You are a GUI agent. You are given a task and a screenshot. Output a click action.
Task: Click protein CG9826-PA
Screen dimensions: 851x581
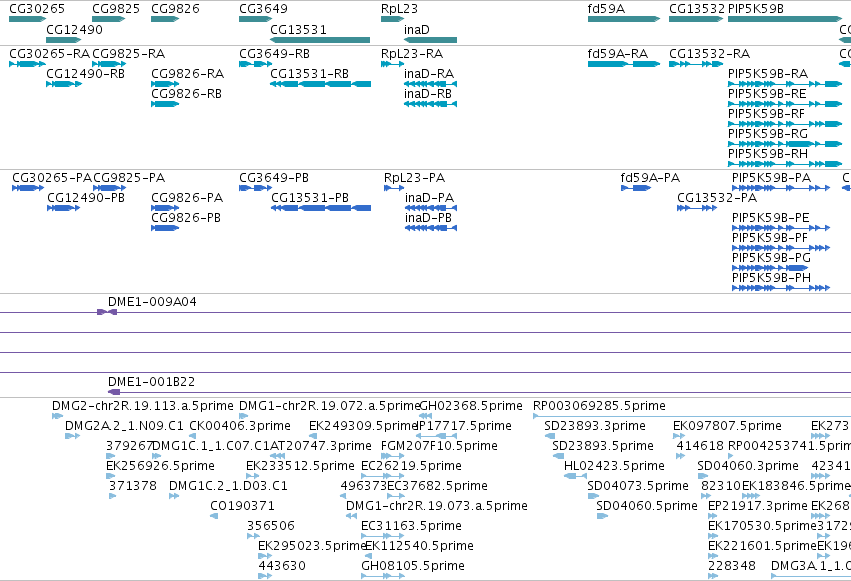(x=165, y=208)
